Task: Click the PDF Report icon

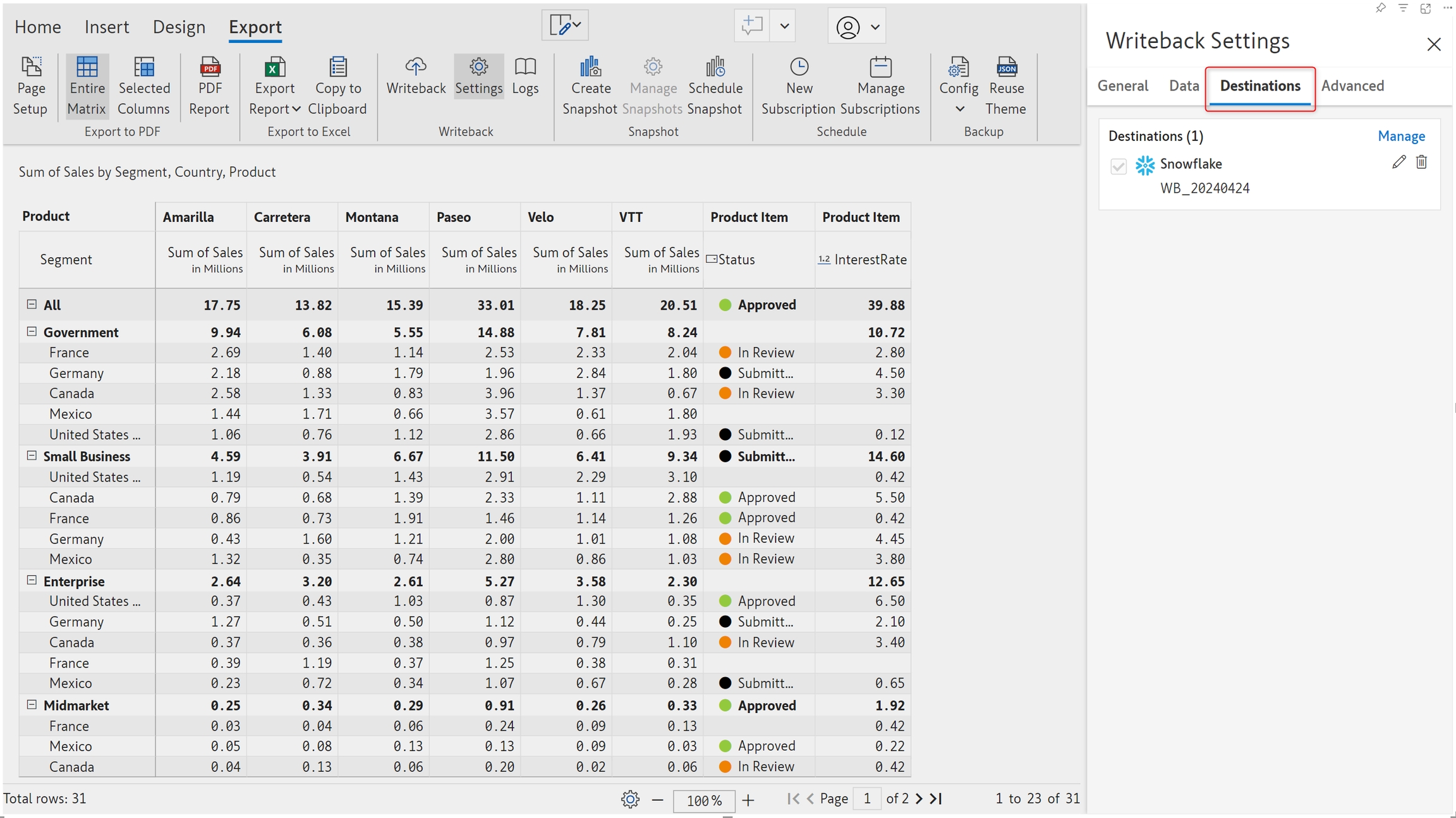Action: (209, 68)
